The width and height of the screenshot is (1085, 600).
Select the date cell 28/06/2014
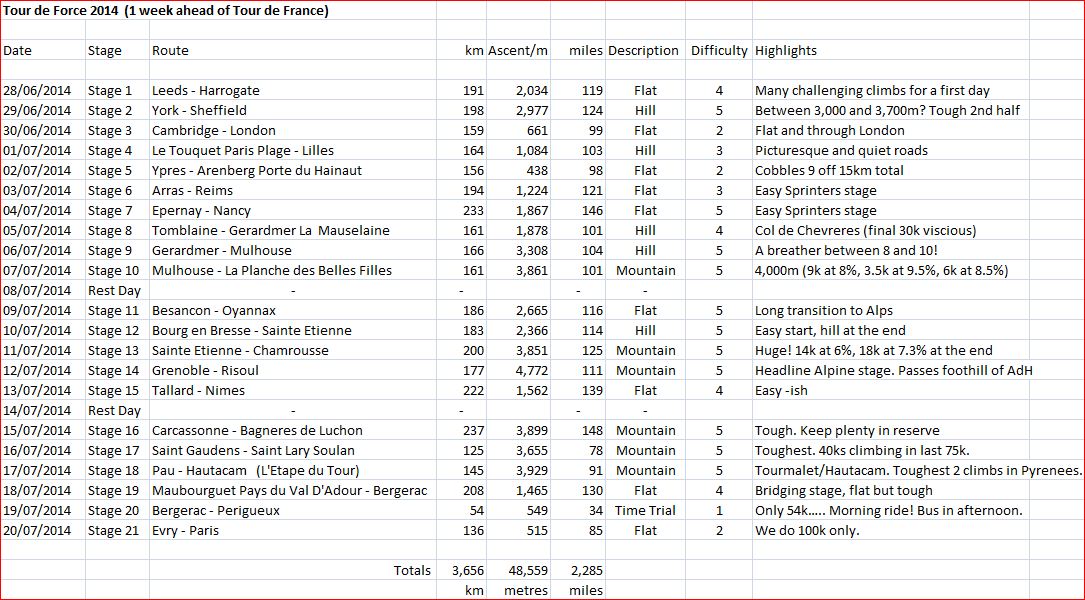37,91
